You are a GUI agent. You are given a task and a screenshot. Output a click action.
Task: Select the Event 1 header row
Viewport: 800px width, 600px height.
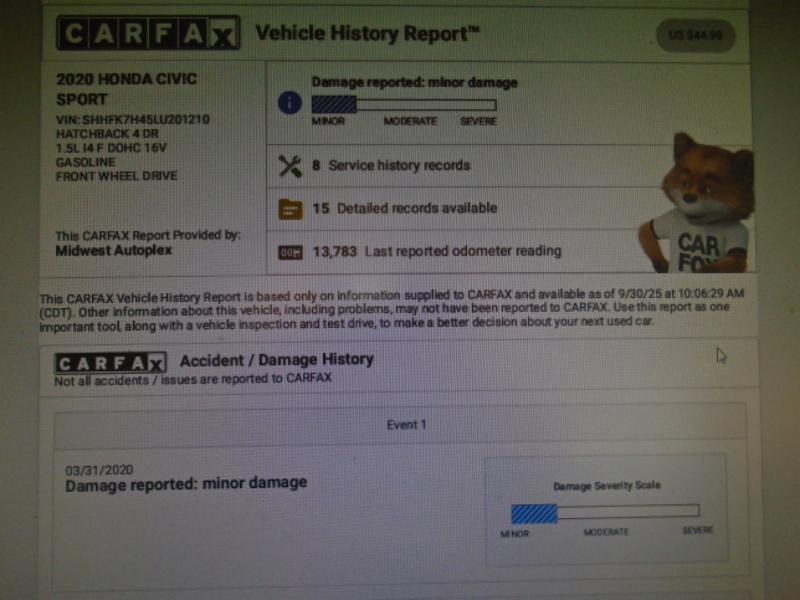(x=406, y=425)
